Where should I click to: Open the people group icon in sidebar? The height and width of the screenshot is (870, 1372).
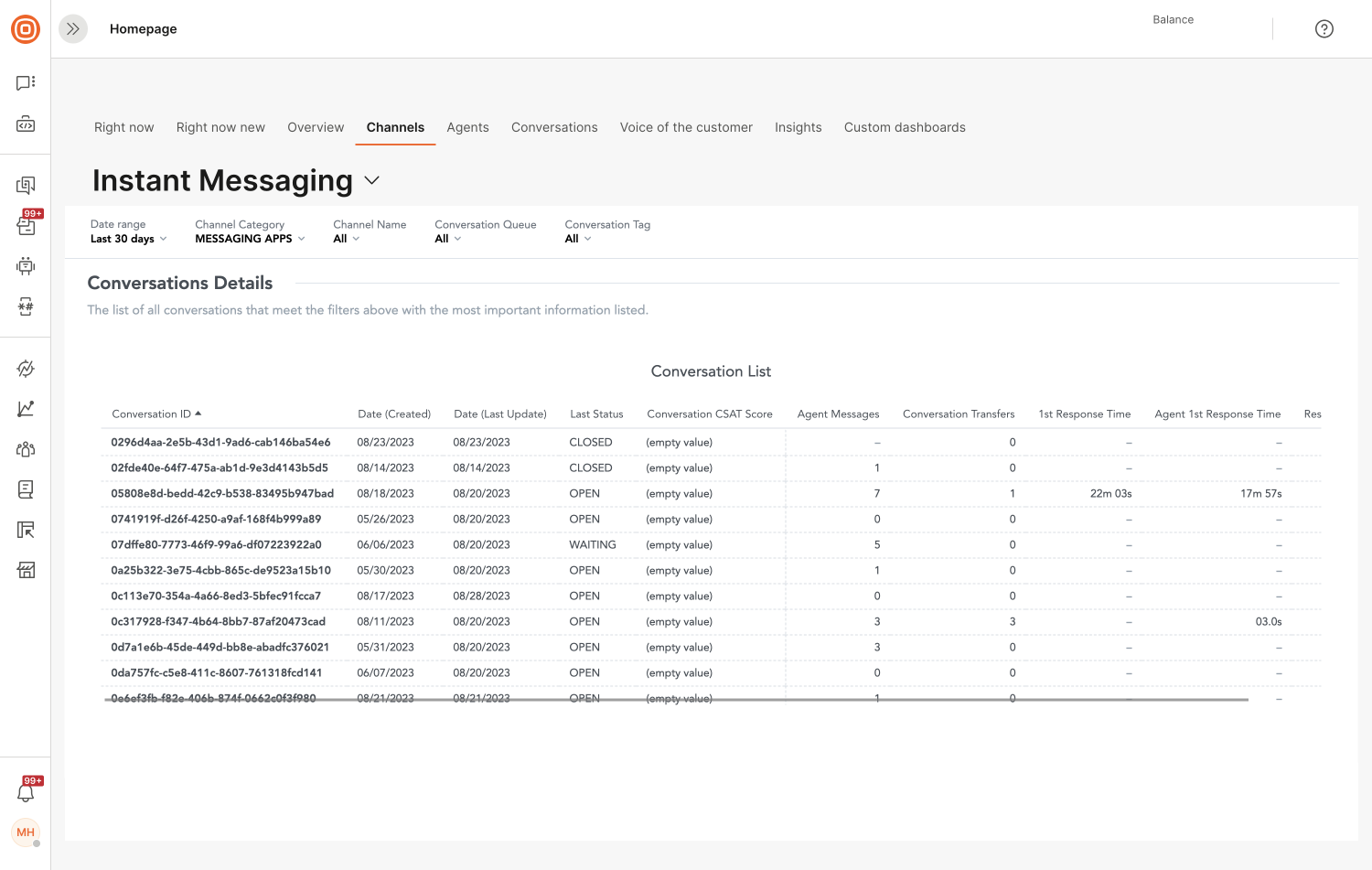[26, 449]
